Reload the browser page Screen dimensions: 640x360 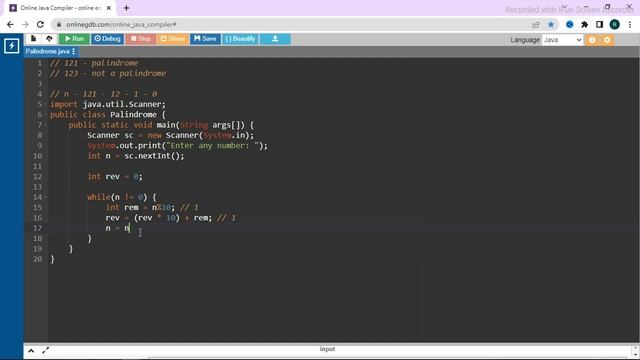coord(40,24)
